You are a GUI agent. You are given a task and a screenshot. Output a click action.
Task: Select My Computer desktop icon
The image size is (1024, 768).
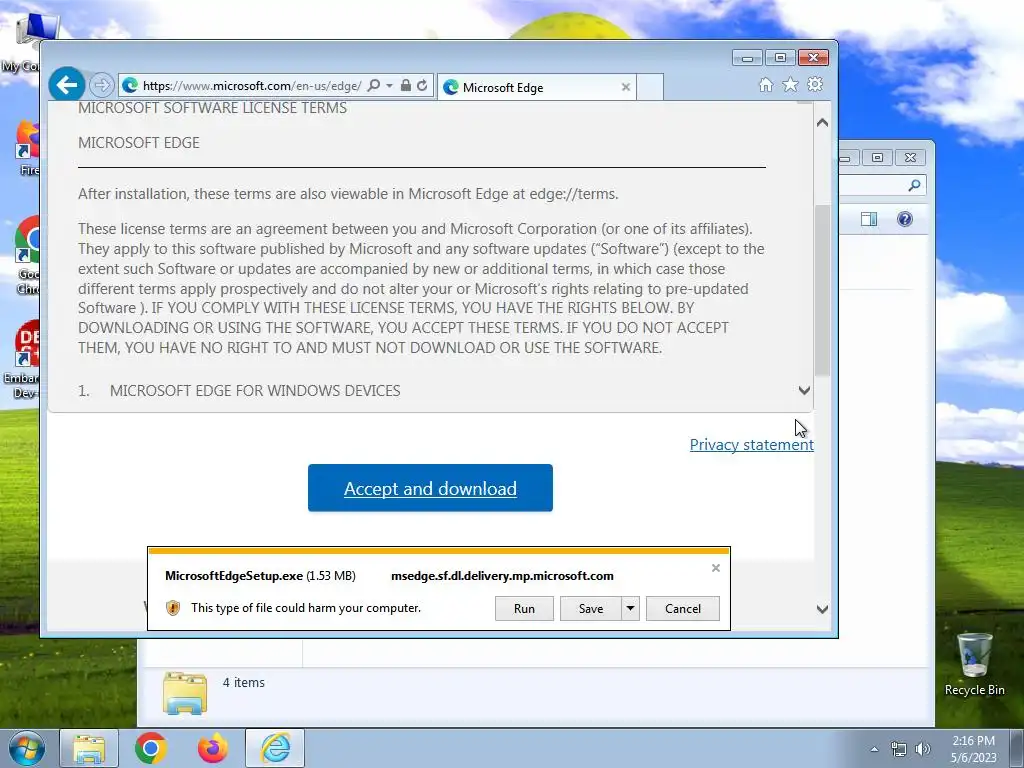click(x=26, y=42)
